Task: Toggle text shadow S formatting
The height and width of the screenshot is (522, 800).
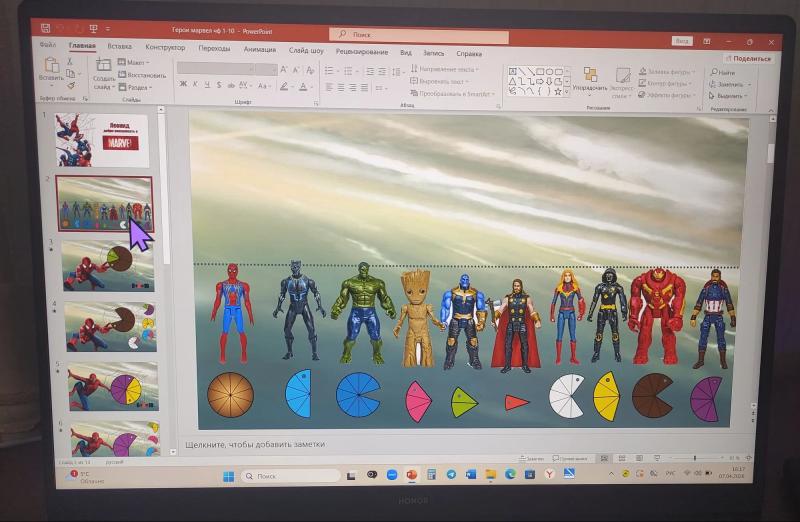Action: click(218, 85)
